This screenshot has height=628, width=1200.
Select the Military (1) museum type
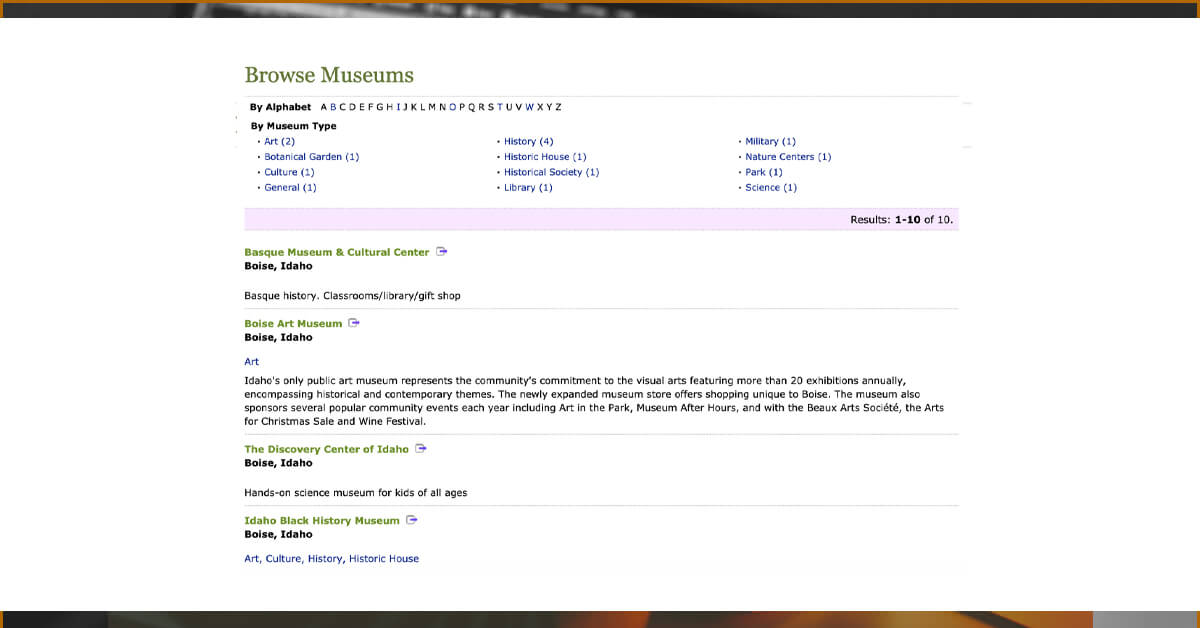(770, 141)
